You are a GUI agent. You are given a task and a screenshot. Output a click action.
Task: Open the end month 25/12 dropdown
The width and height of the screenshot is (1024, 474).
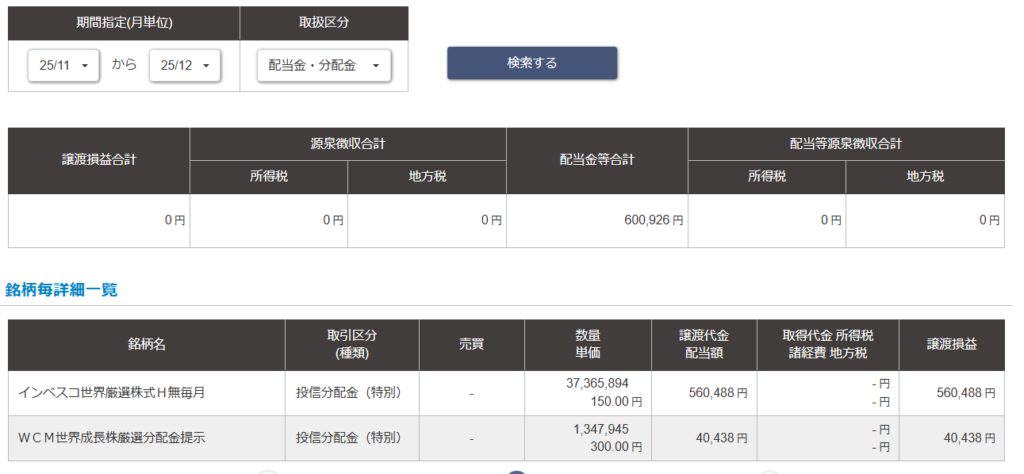[184, 65]
